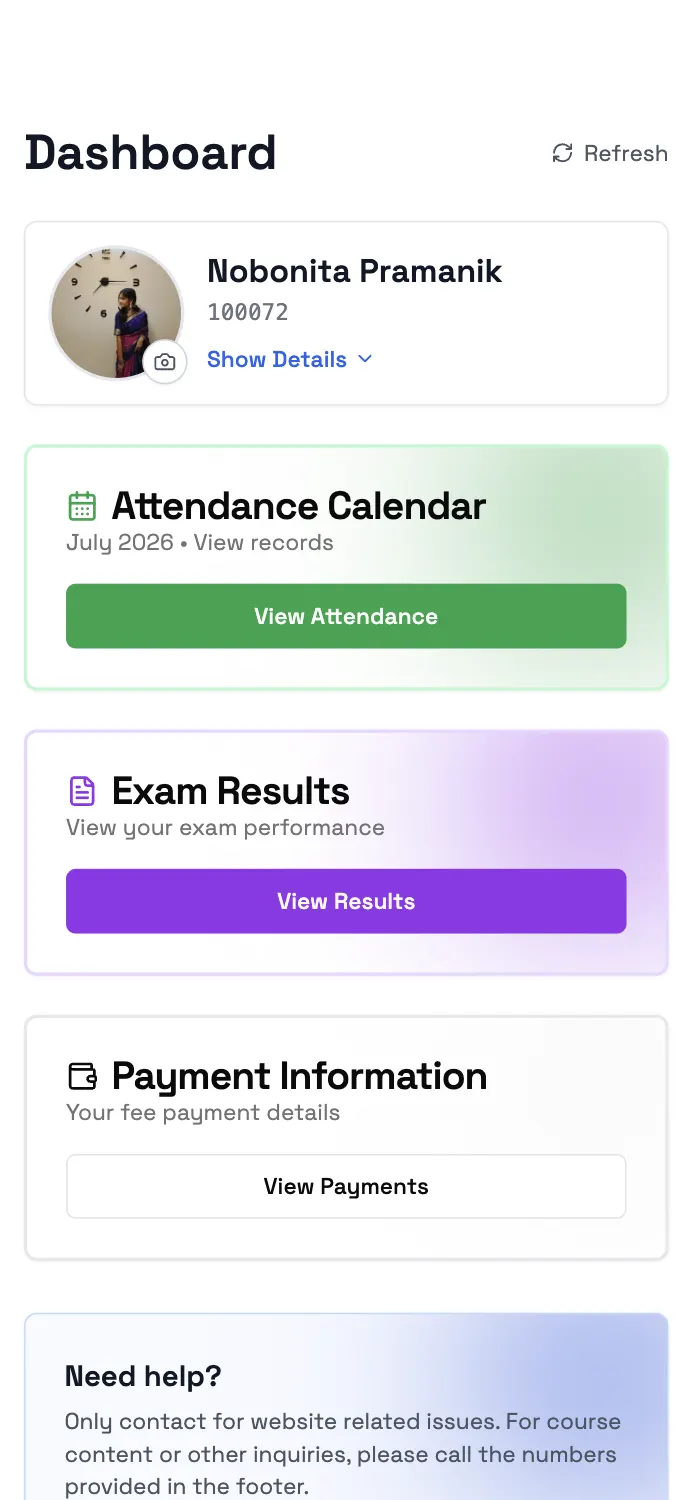This screenshot has height=1500, width=690.
Task: Click the Need help? heading
Action: point(143,1376)
